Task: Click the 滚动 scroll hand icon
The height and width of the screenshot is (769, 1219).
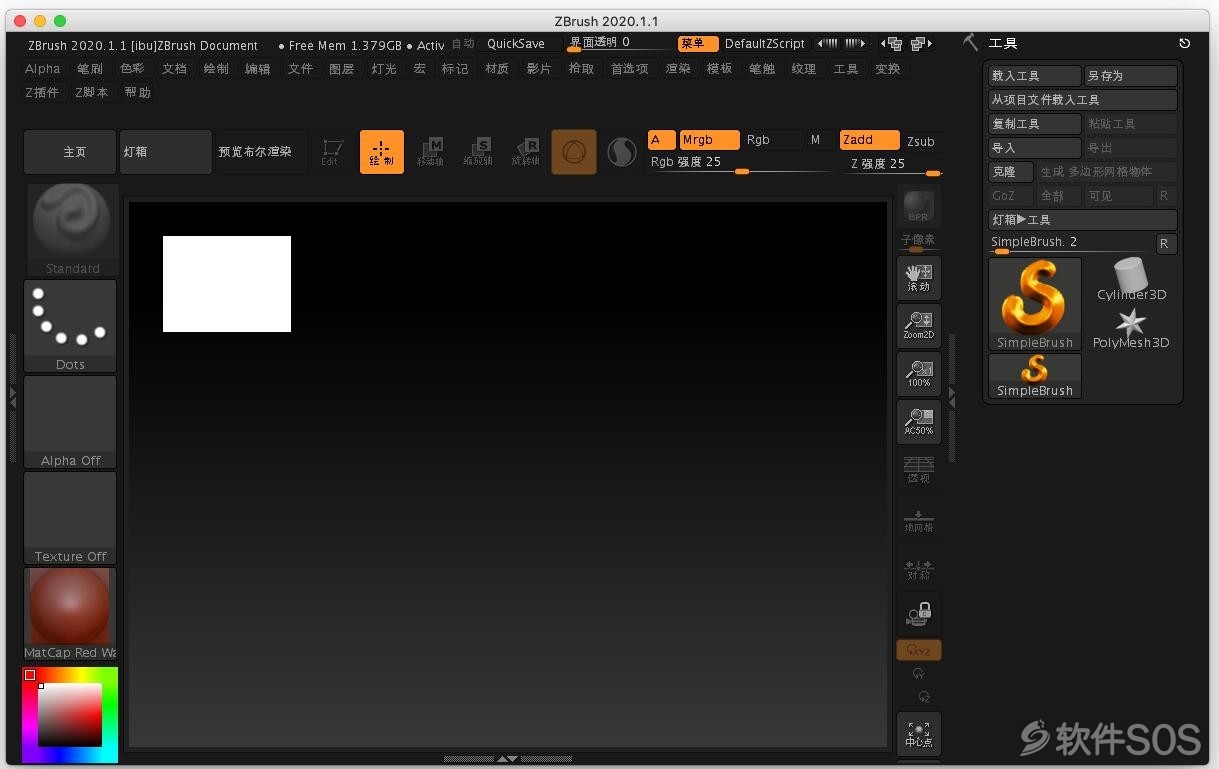Action: tap(919, 278)
